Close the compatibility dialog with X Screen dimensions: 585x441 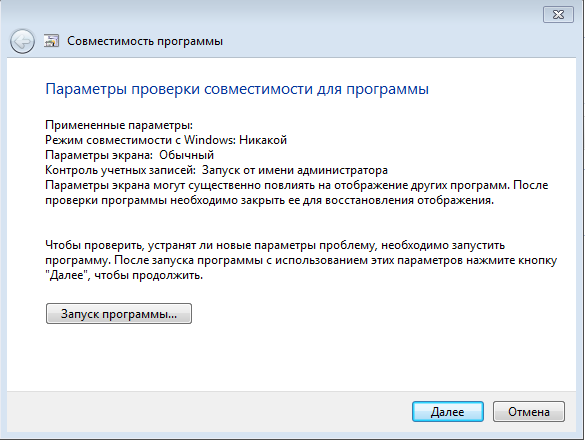[x=558, y=15]
